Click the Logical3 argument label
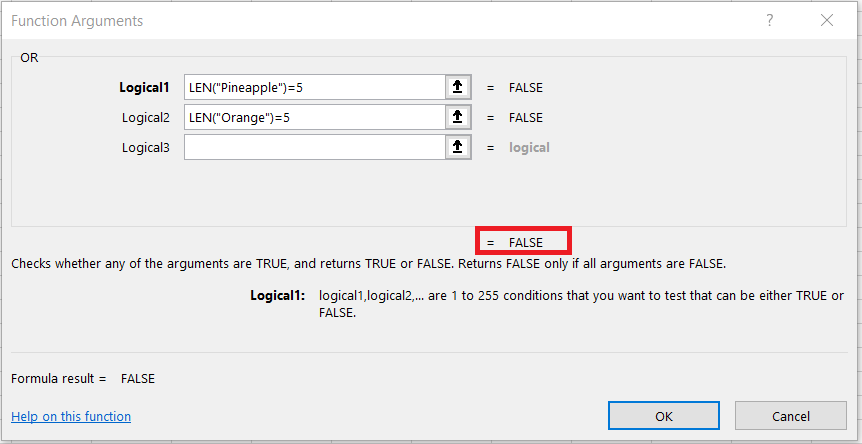Viewport: 862px width, 444px height. coord(146,148)
